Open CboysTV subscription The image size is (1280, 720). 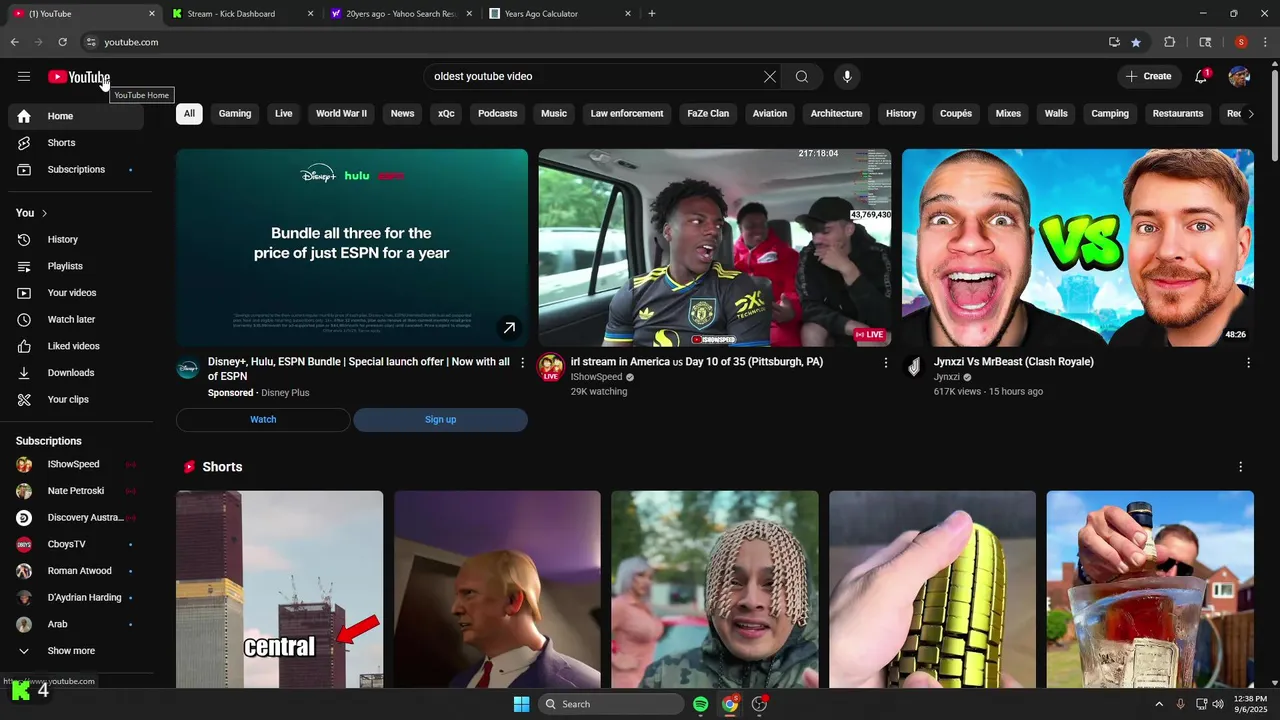(76, 544)
